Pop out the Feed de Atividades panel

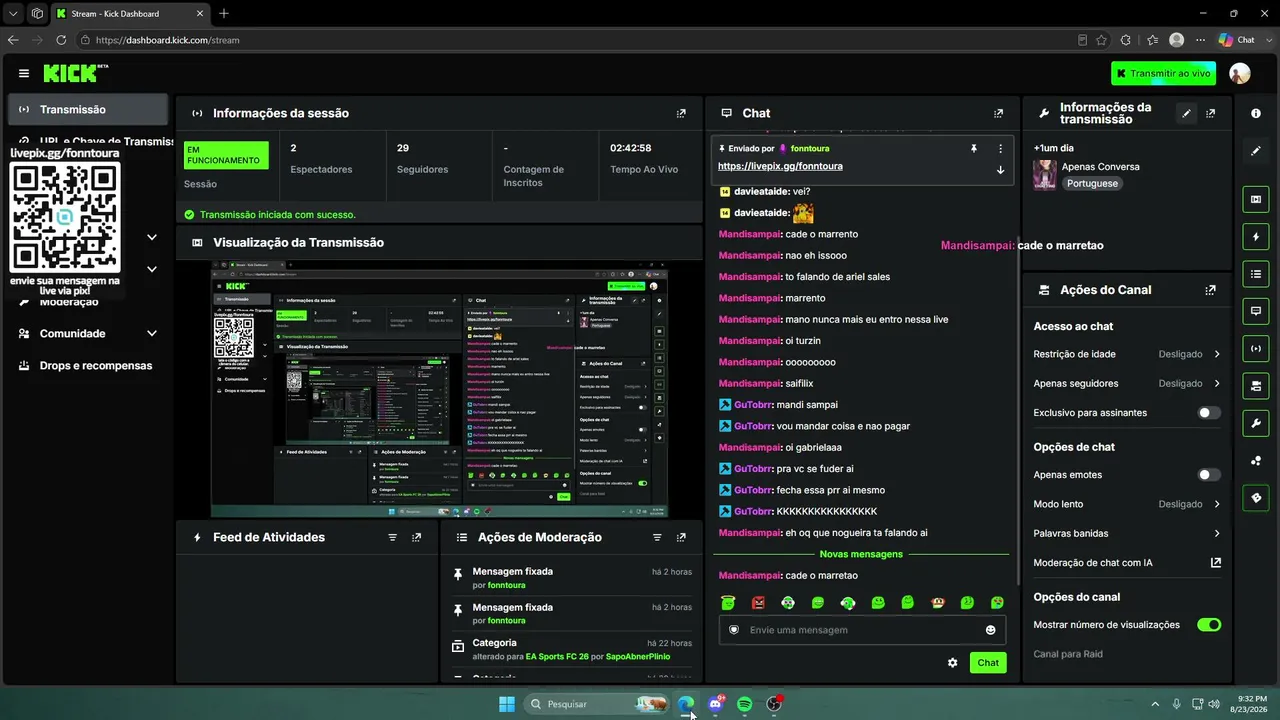(417, 537)
